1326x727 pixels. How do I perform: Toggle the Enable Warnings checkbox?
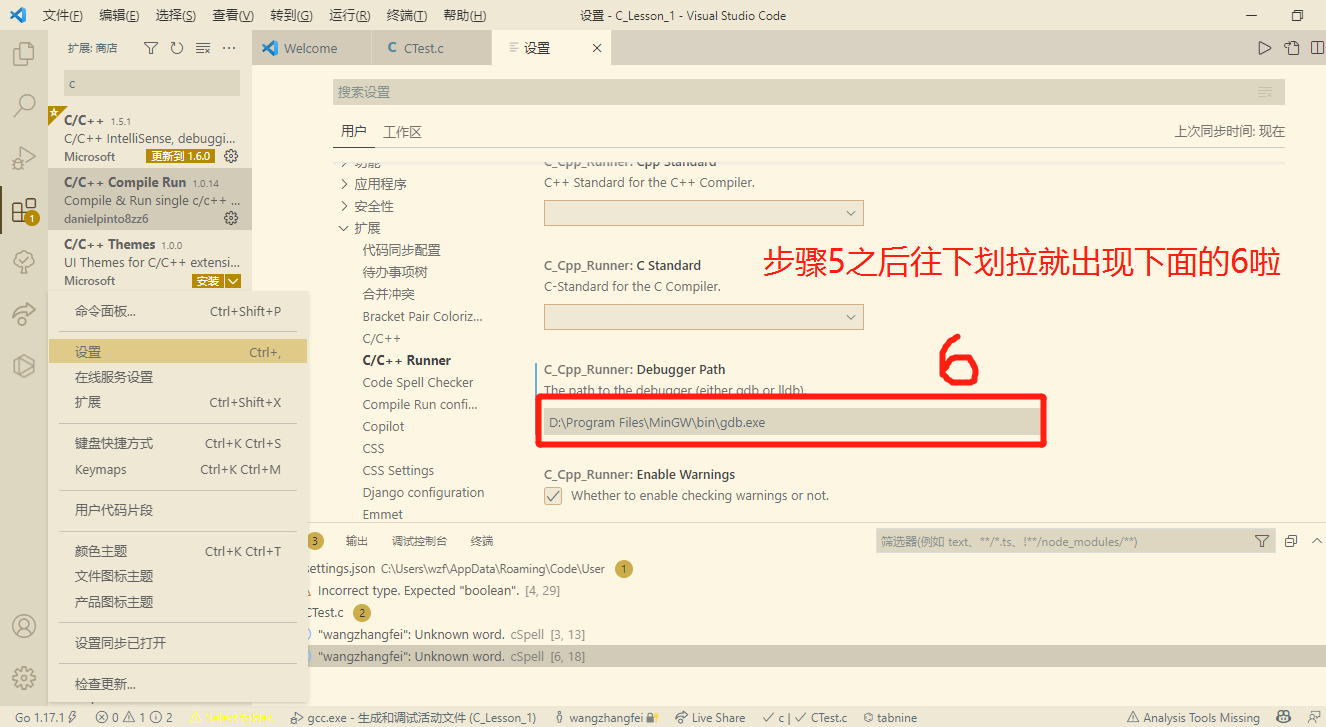coord(553,496)
